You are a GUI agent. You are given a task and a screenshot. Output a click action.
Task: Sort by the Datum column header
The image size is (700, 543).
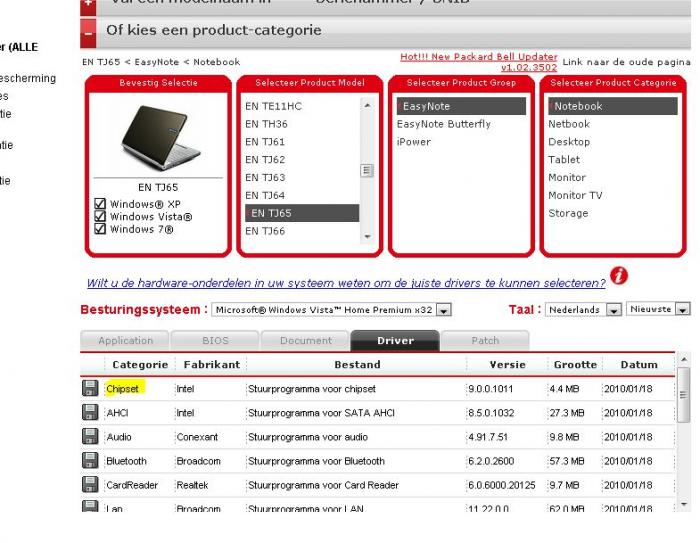(x=639, y=365)
